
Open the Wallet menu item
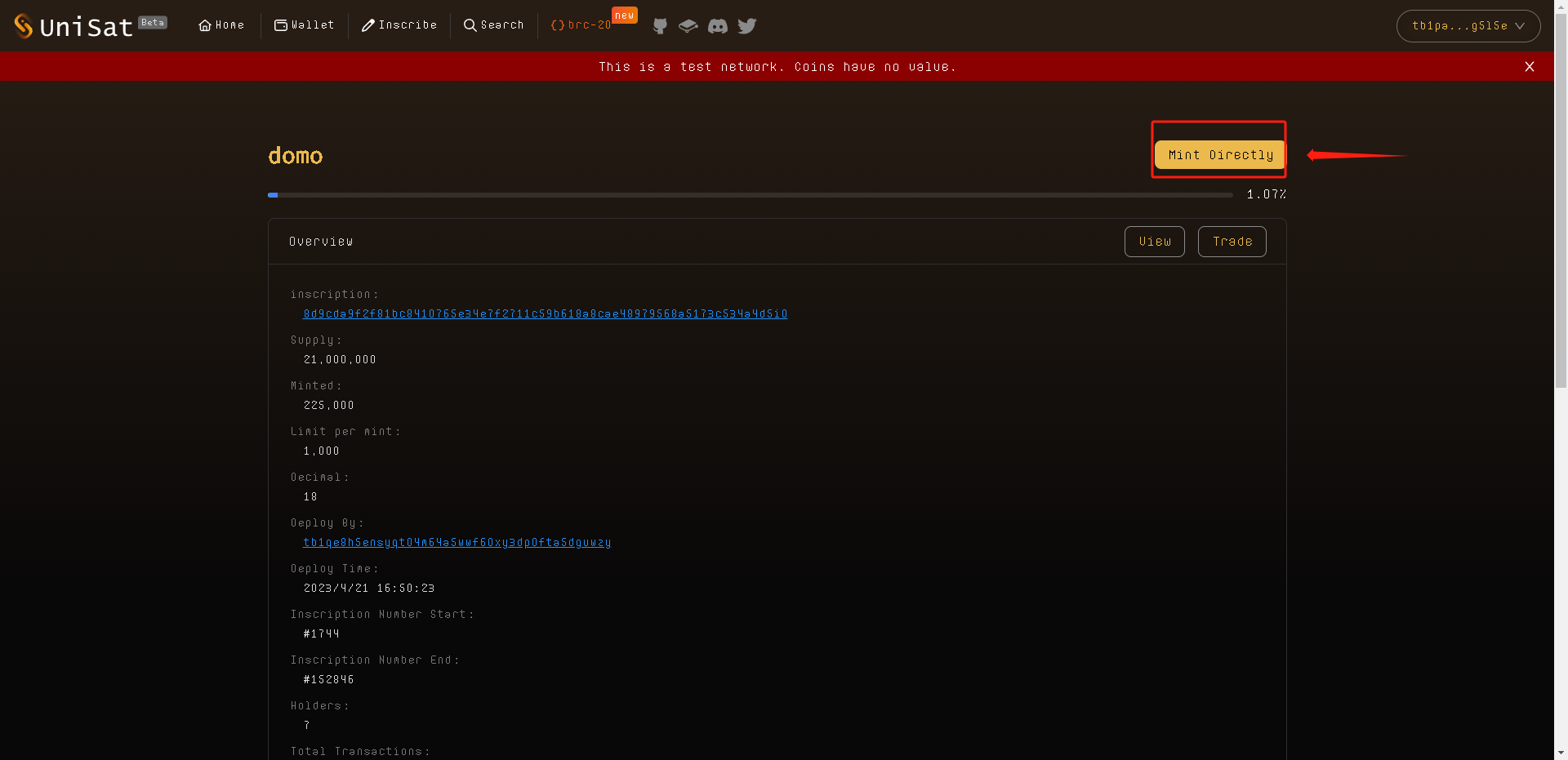305,25
